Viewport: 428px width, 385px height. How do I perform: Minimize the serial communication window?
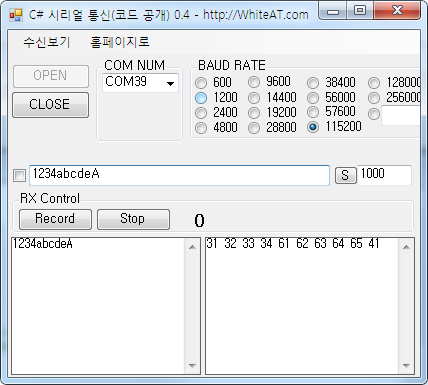[333, 11]
